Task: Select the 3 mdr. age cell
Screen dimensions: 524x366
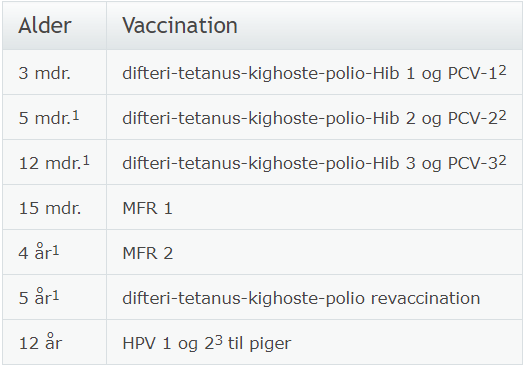Action: point(54,73)
